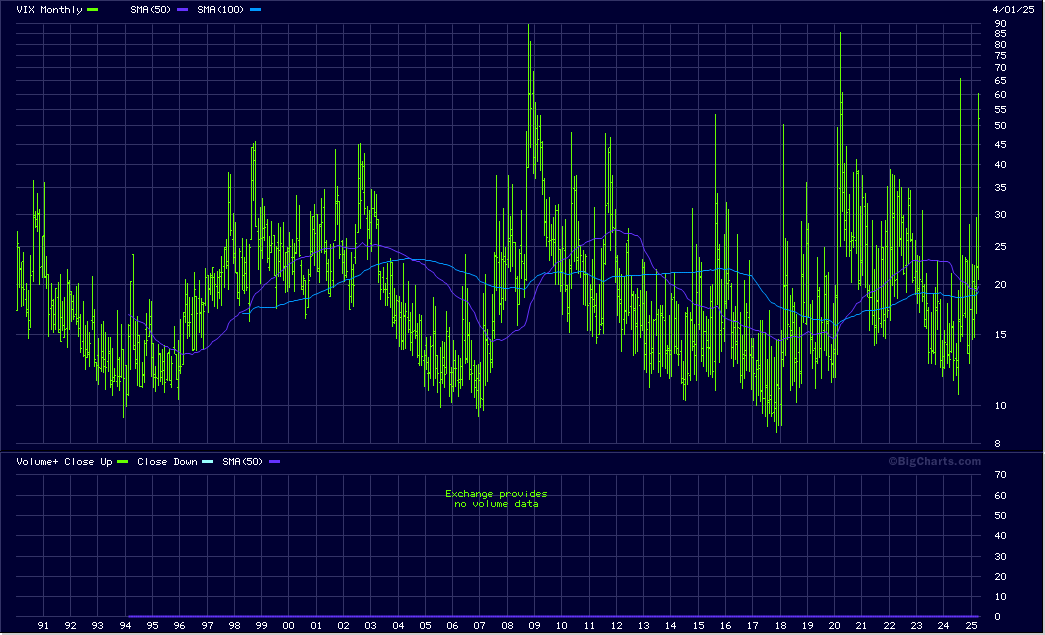Select the 'Close Down' legend label
The width and height of the screenshot is (1045, 635).
(x=167, y=461)
